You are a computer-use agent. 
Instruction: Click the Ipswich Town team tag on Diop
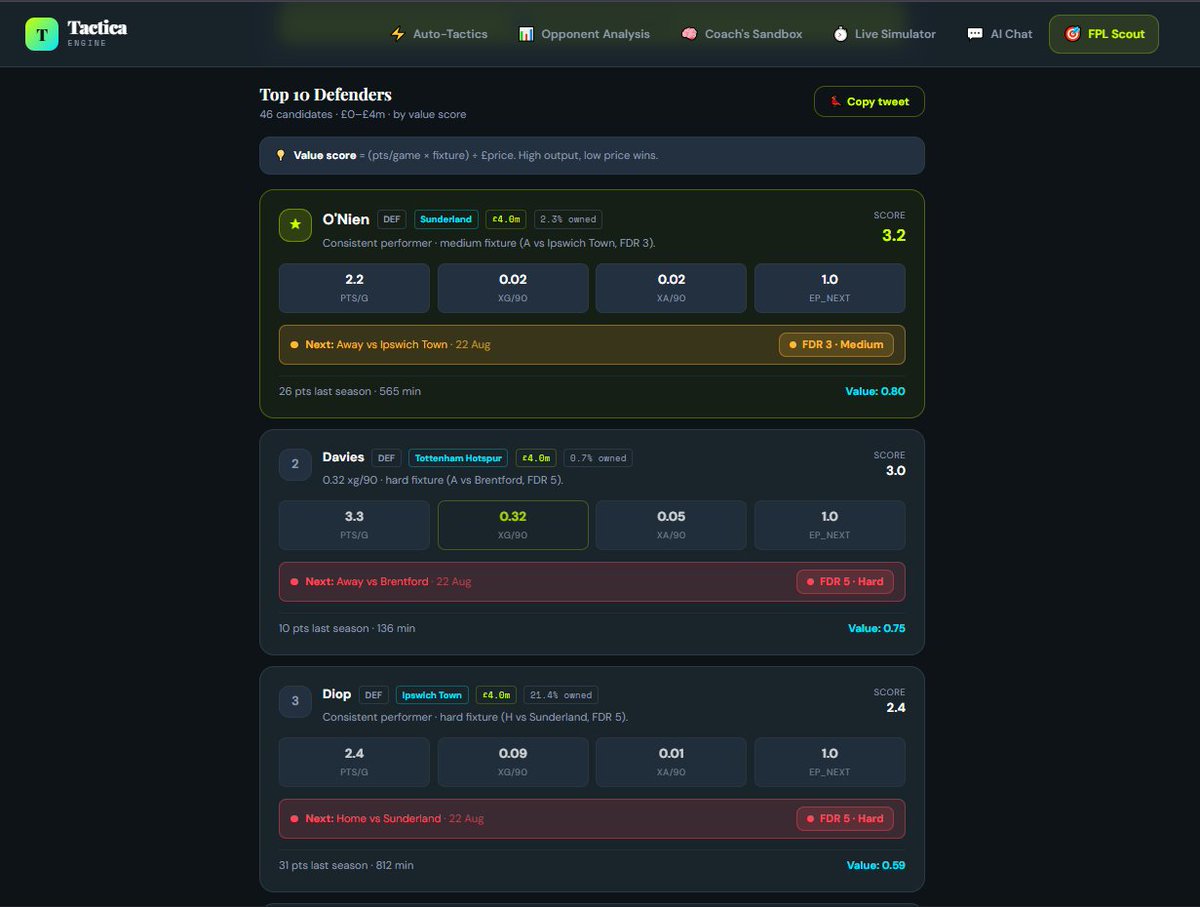click(432, 695)
